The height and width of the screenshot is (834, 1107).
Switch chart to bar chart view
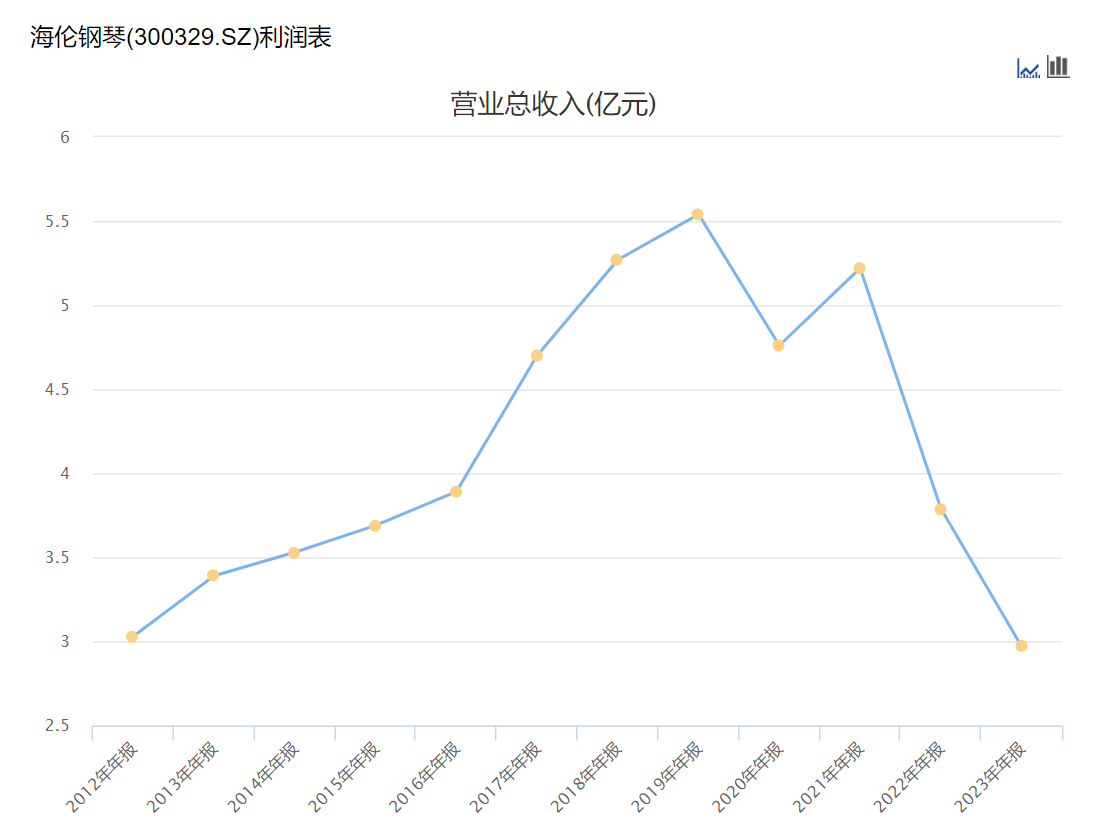1057,68
